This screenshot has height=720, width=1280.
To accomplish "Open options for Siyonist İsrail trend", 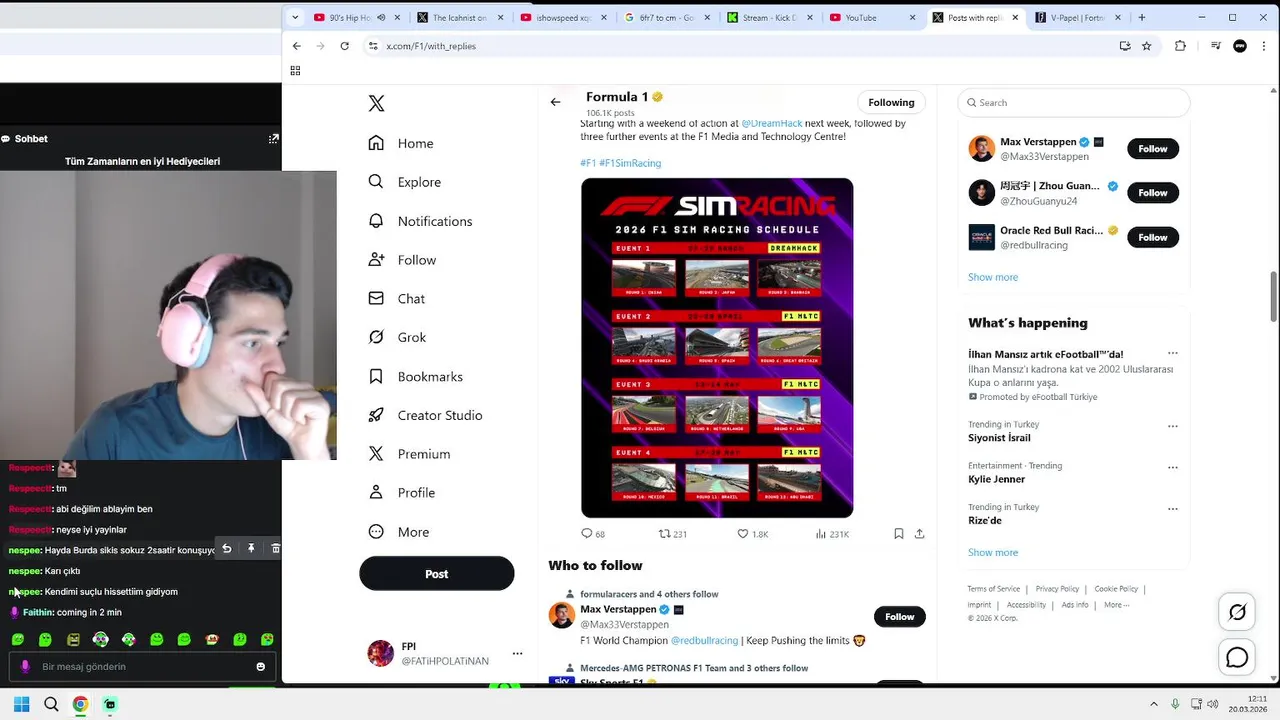I will tap(1173, 426).
